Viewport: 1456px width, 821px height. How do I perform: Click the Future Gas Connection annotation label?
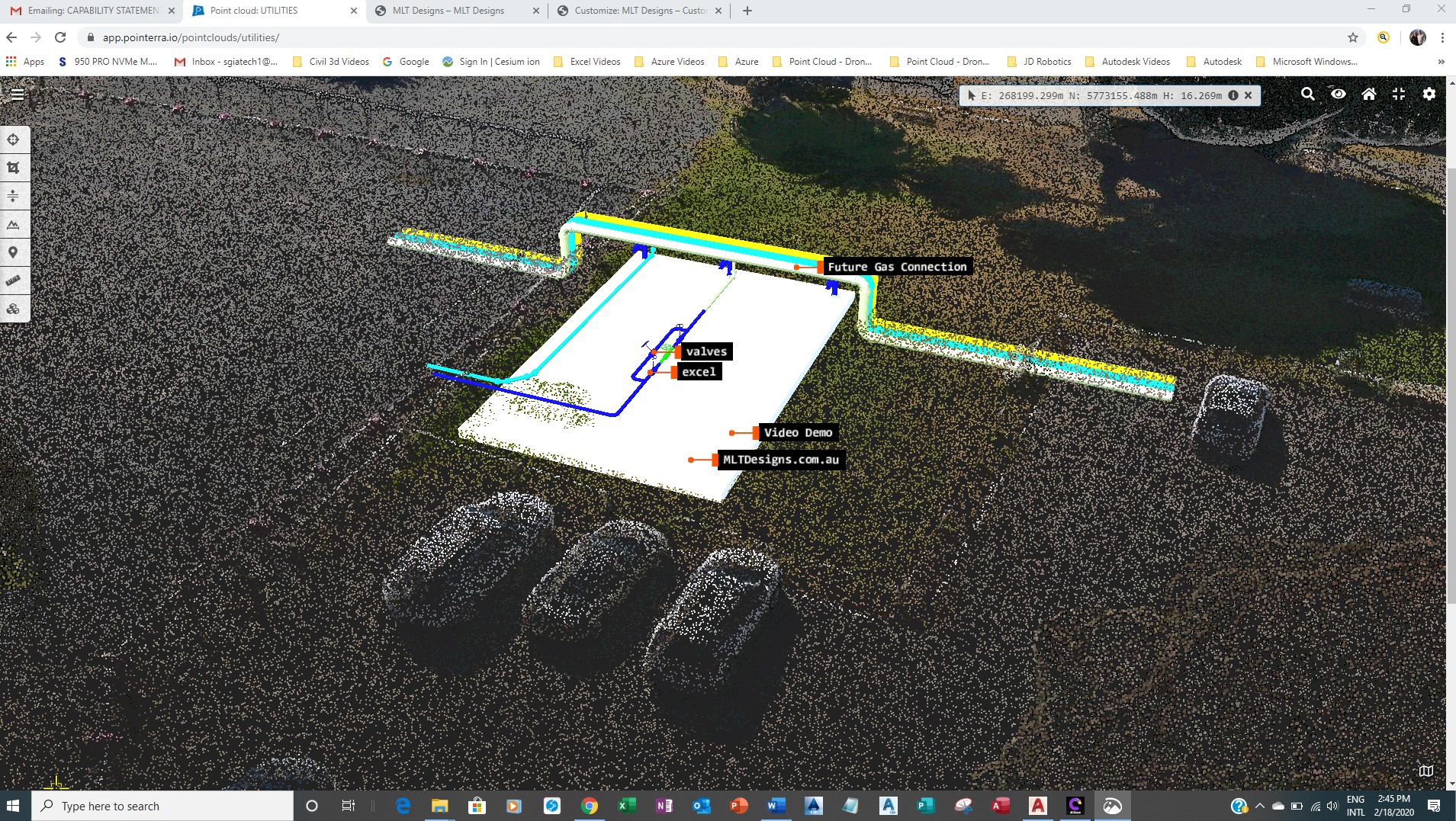pyautogui.click(x=896, y=267)
